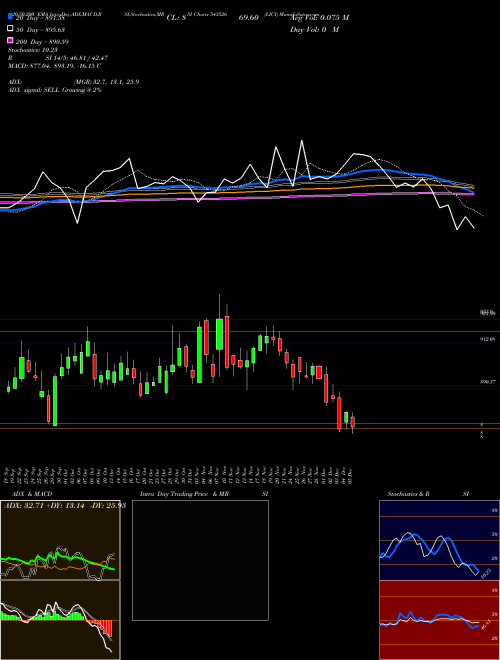Image resolution: width=500 pixels, height=660 pixels.
Task: Click the 'Stochastics: 10.23' reading
Action: (32, 50)
